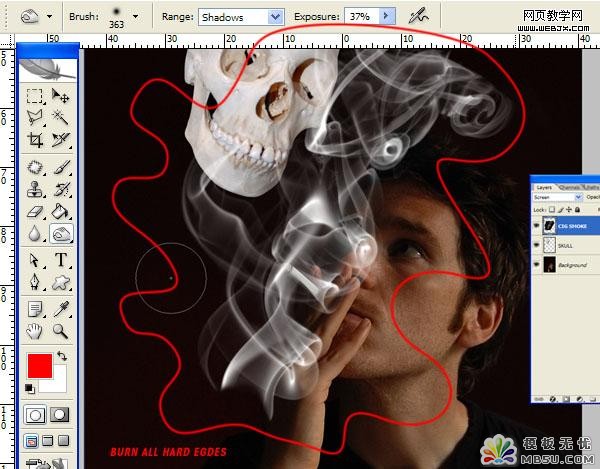This screenshot has width=600, height=469.
Task: Select the Type tool
Action: click(x=60, y=261)
